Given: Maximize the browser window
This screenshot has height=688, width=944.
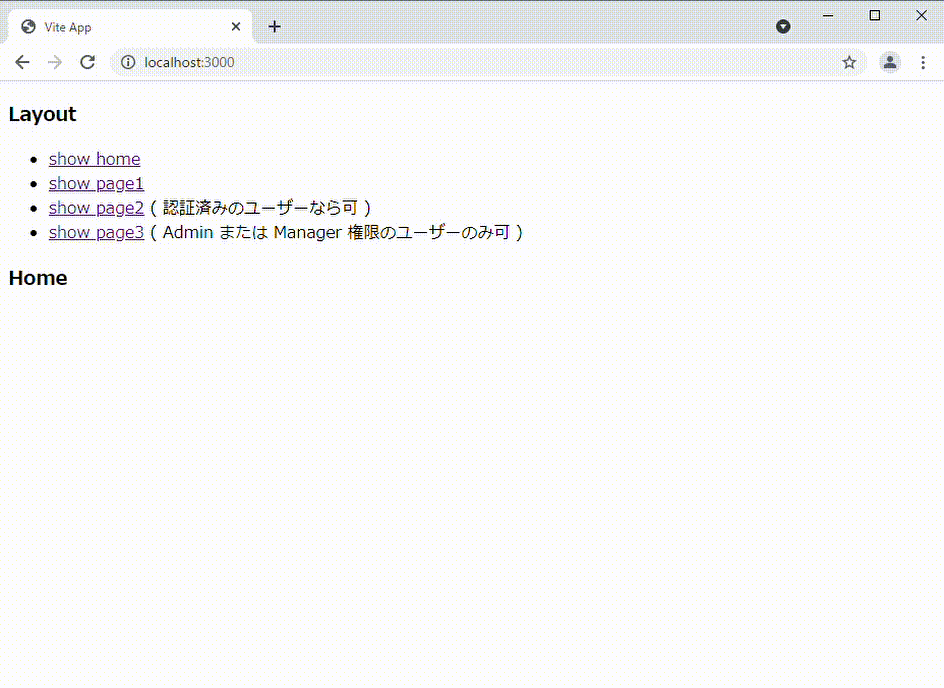Looking at the screenshot, I should [875, 16].
